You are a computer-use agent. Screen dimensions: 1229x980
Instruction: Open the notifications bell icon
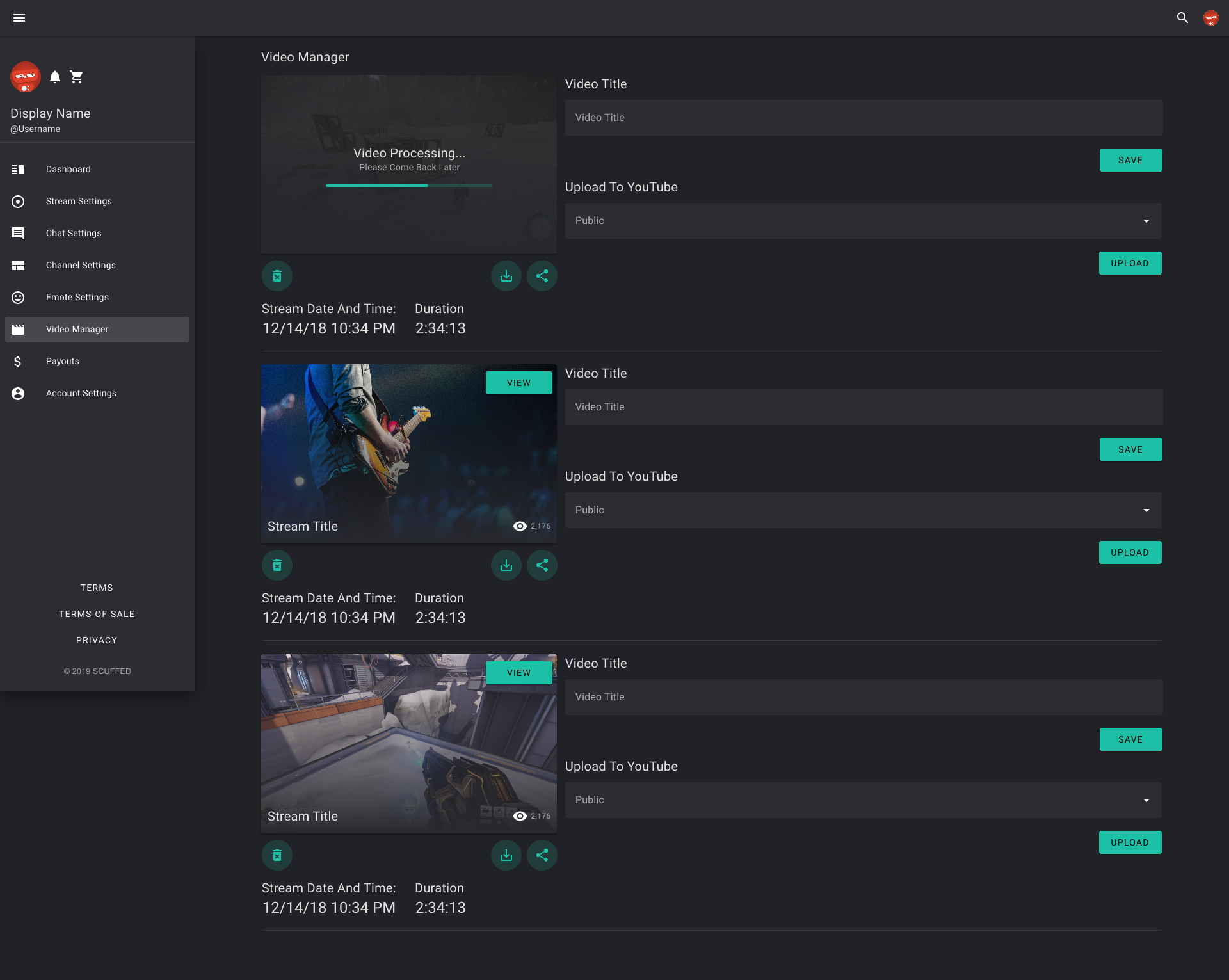click(55, 77)
